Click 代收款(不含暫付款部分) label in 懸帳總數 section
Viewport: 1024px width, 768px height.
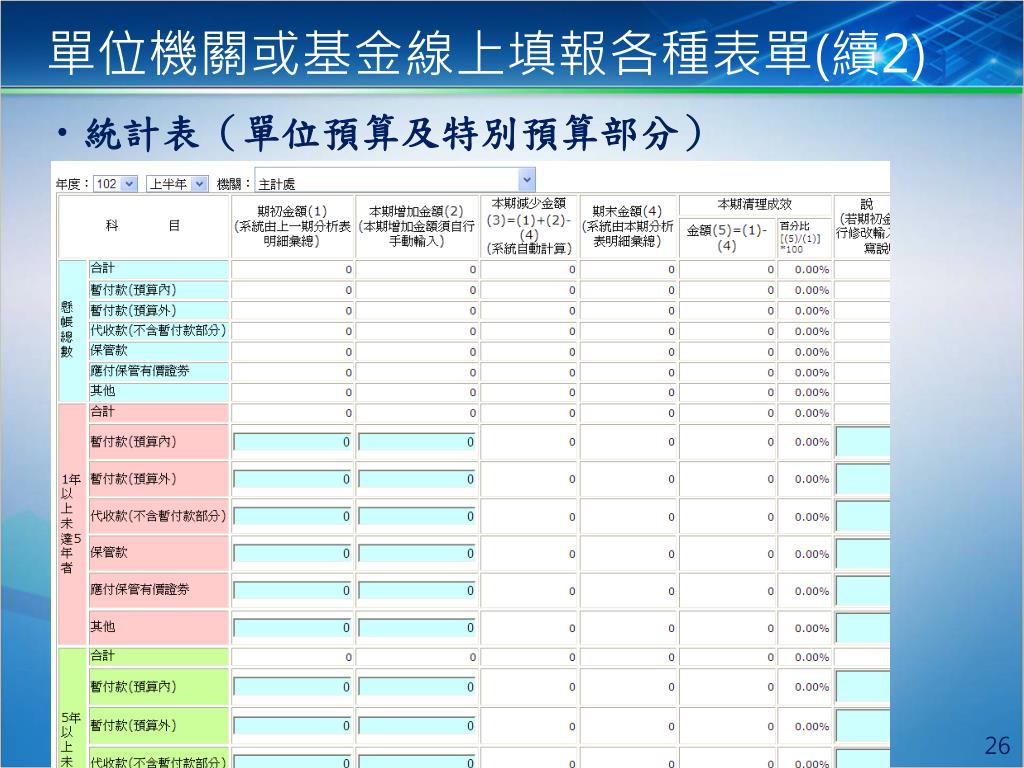pyautogui.click(x=158, y=330)
